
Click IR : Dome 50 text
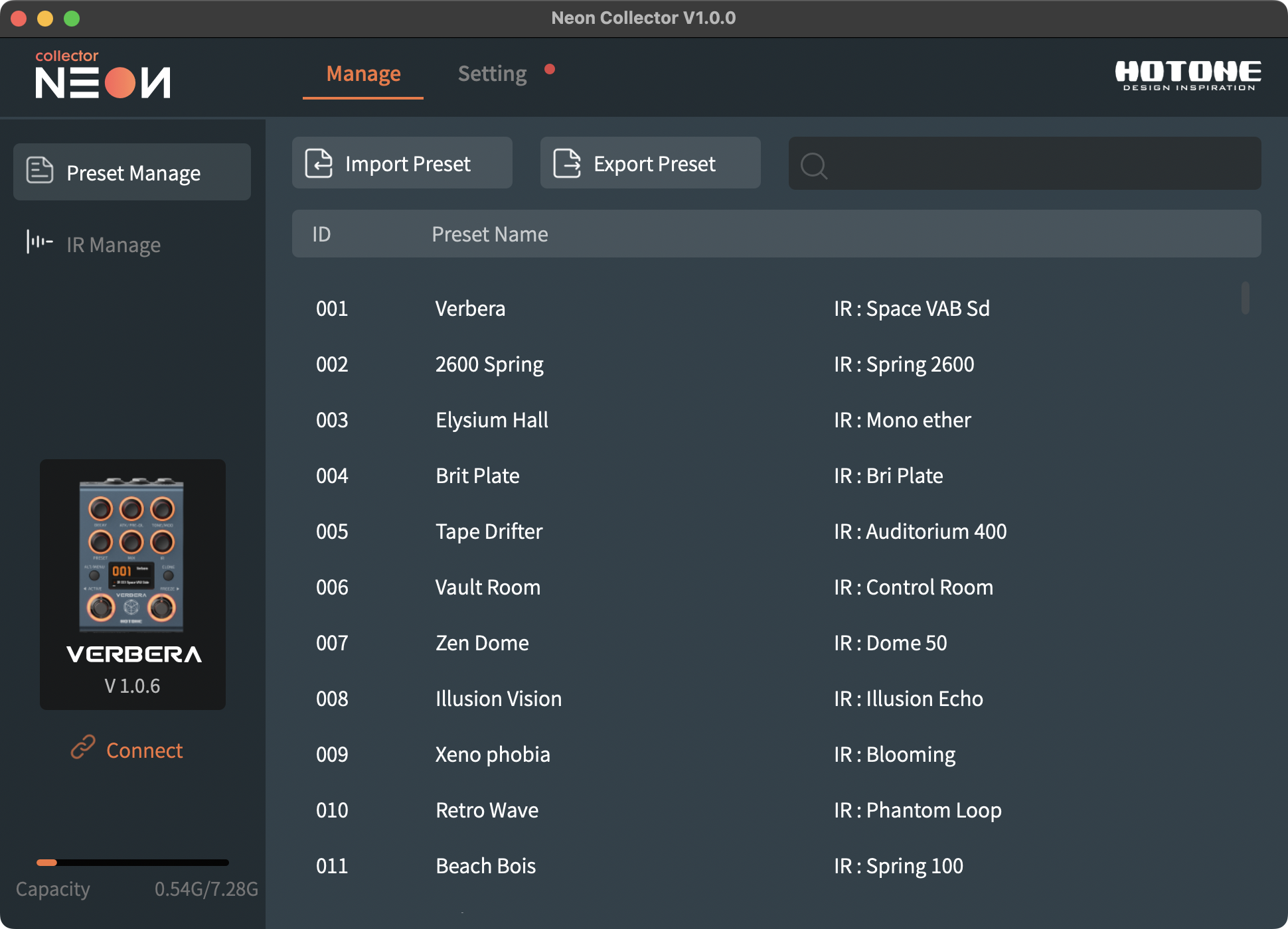coord(890,643)
